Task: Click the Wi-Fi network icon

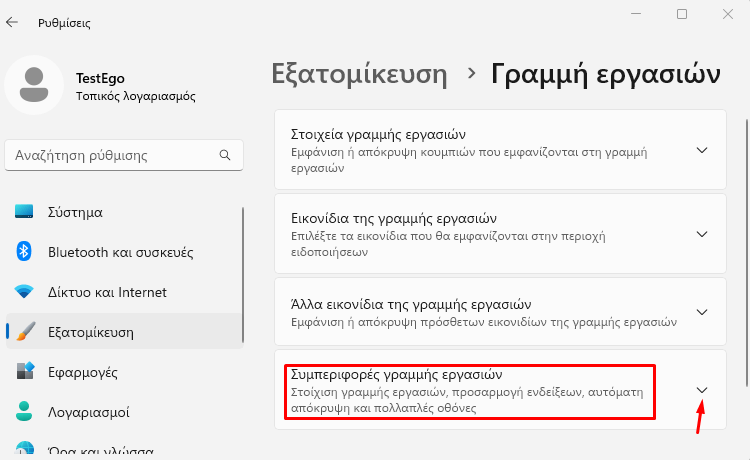Action: pyautogui.click(x=24, y=291)
